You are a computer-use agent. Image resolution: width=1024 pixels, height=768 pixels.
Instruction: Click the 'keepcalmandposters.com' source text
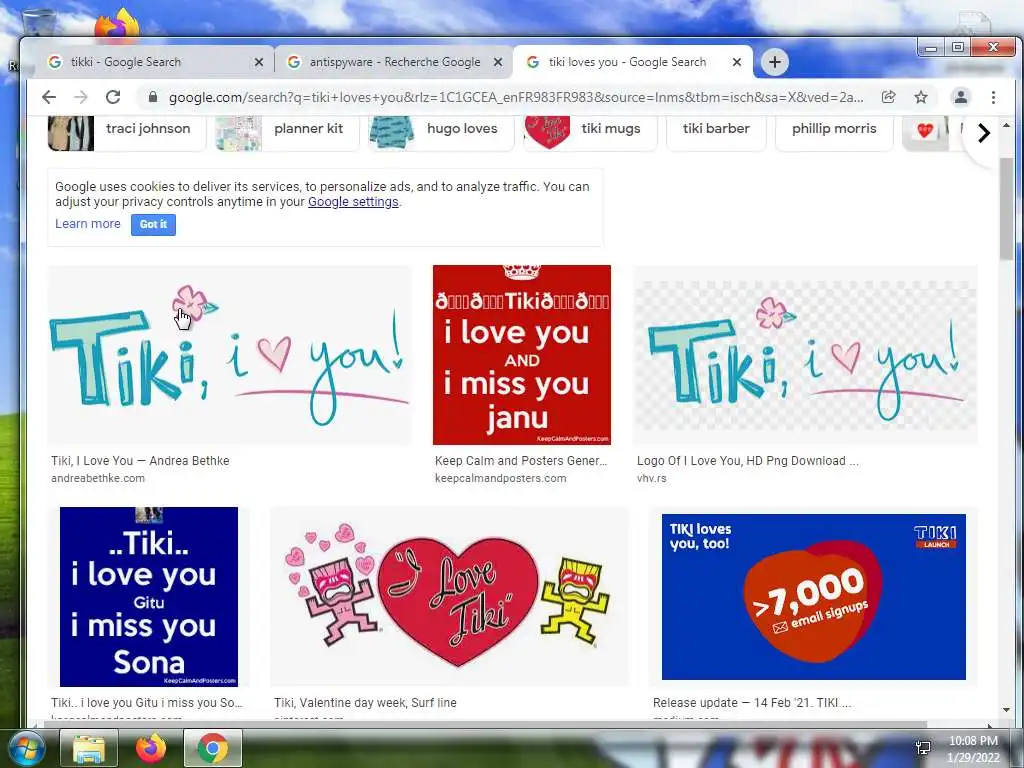click(x=500, y=478)
